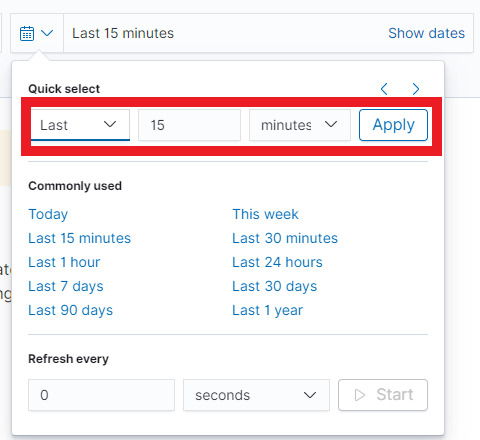The height and width of the screenshot is (440, 480).
Task: Open the minutes unit dropdown
Action: pyautogui.click(x=300, y=125)
